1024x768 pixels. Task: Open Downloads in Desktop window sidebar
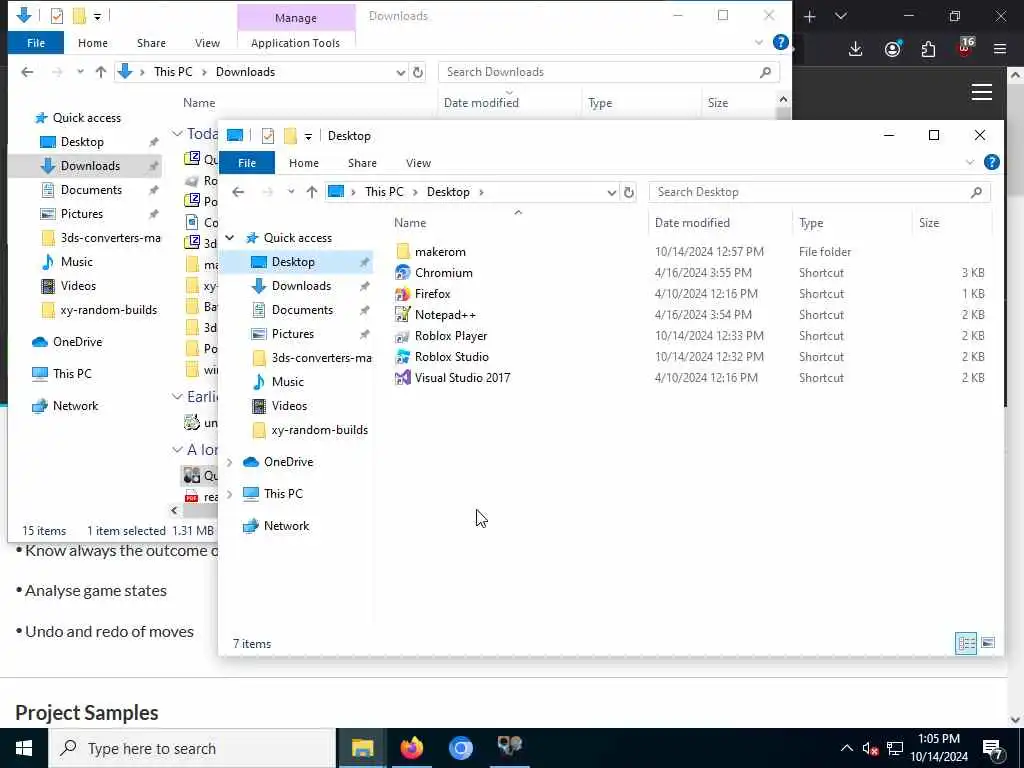[x=301, y=285]
